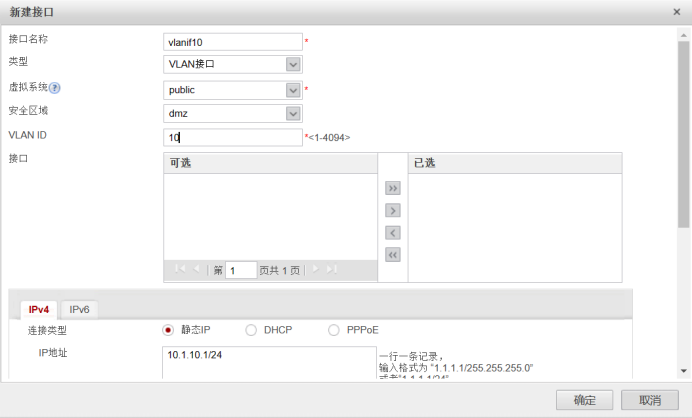Image resolution: width=692 pixels, height=418 pixels.
Task: Click the VLAN ID input field
Action: tap(233, 137)
